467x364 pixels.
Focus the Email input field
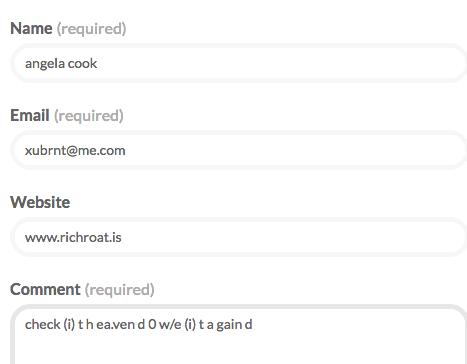[x=239, y=150]
